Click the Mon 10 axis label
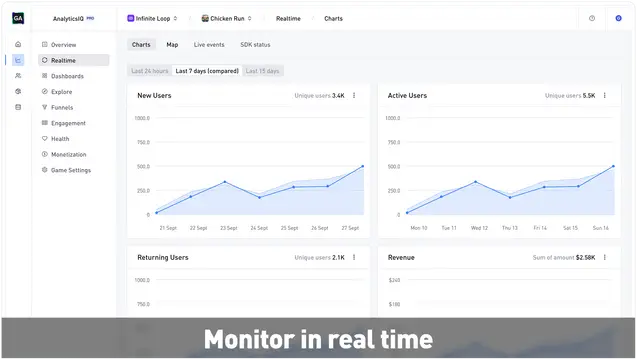 tap(419, 228)
